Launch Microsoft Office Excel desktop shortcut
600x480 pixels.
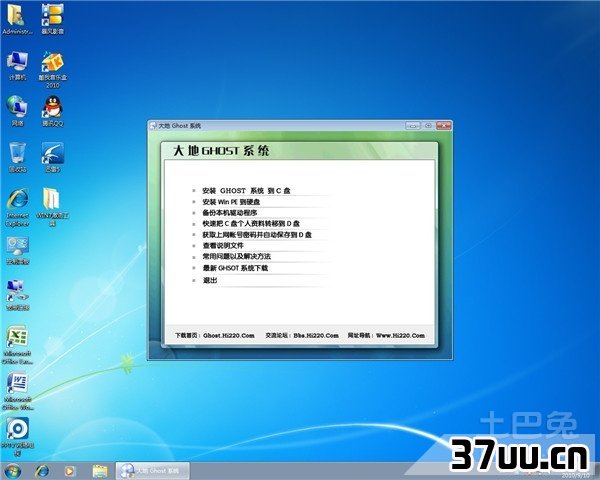(x=17, y=345)
